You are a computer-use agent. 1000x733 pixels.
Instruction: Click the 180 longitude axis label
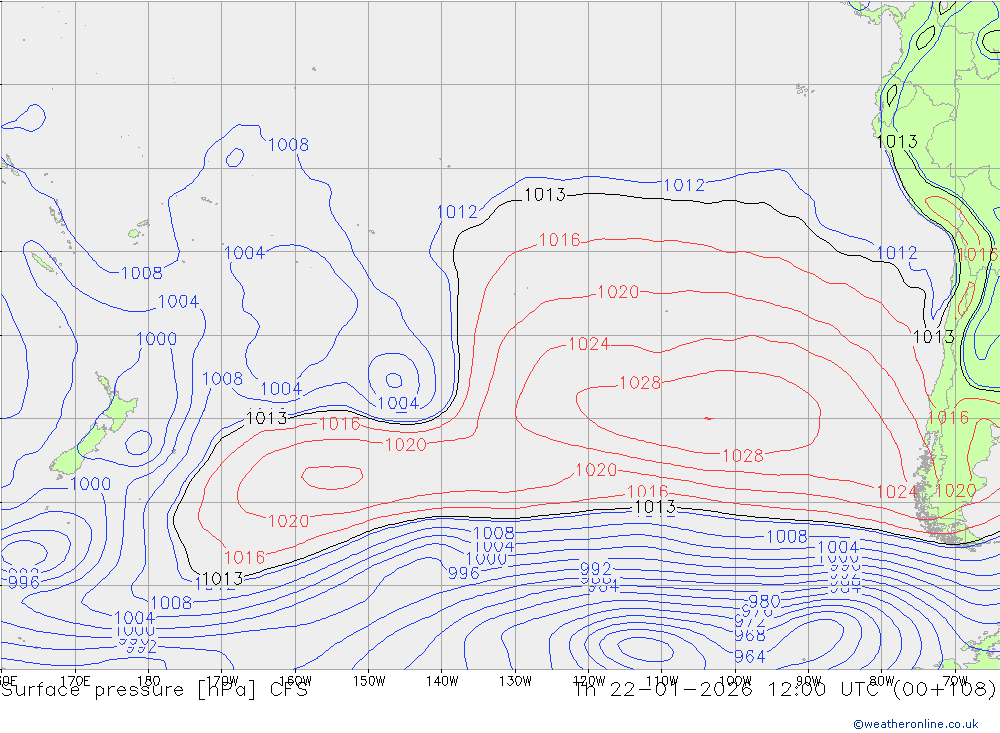149,681
